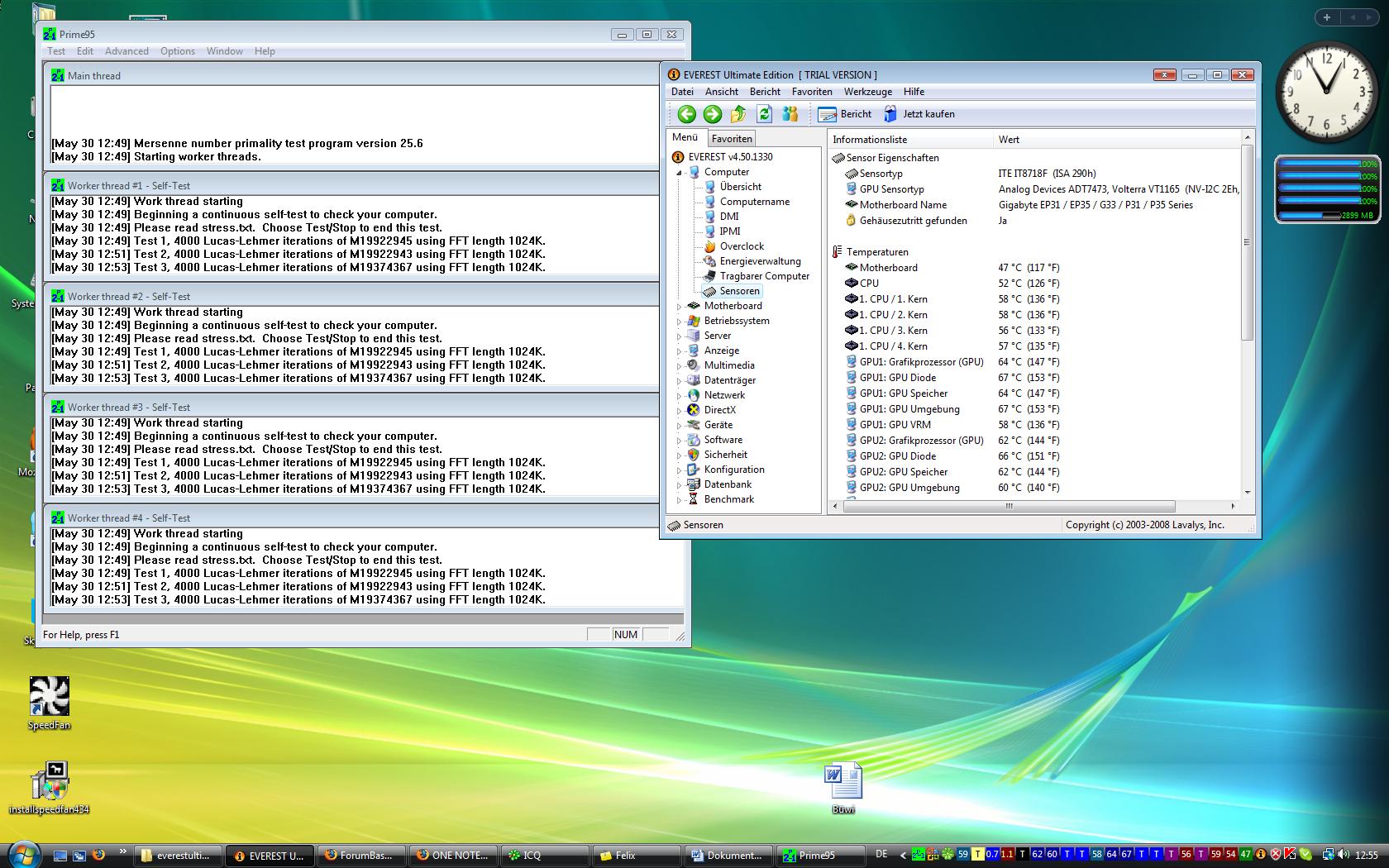Click the EVEREST list vertical scrollbar
1389x868 pixels.
1248,242
